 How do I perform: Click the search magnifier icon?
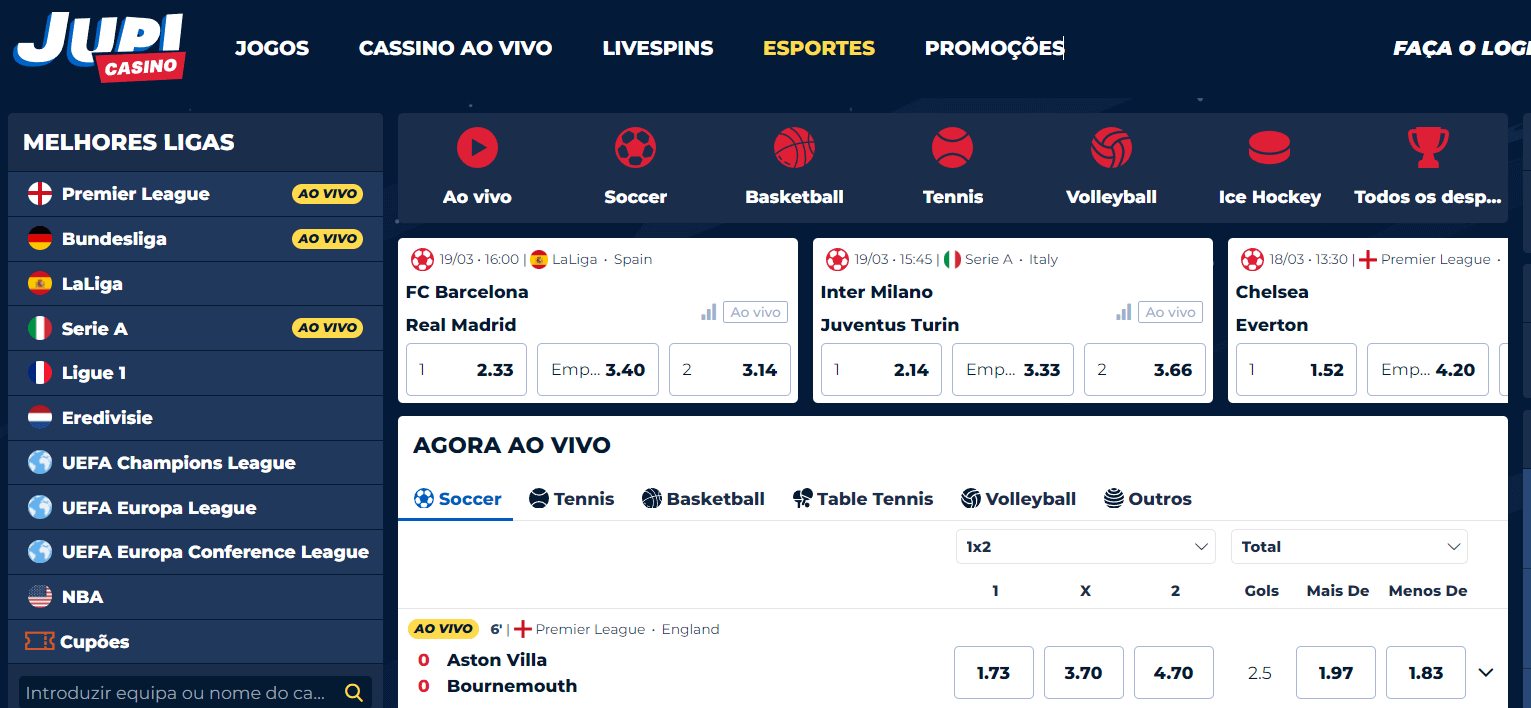pos(355,691)
